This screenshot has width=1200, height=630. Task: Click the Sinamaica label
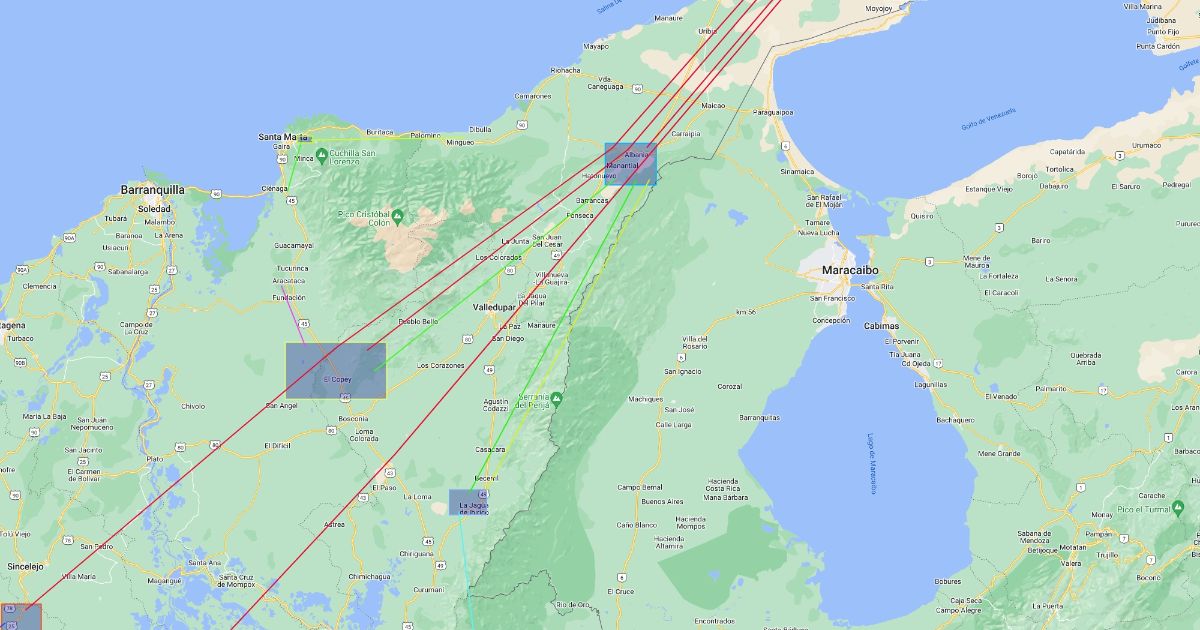[x=797, y=171]
